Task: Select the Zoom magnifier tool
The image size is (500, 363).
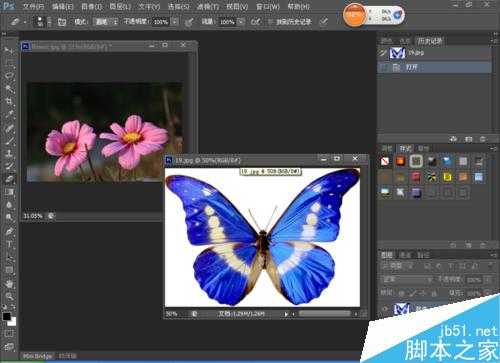Action: tap(9, 296)
